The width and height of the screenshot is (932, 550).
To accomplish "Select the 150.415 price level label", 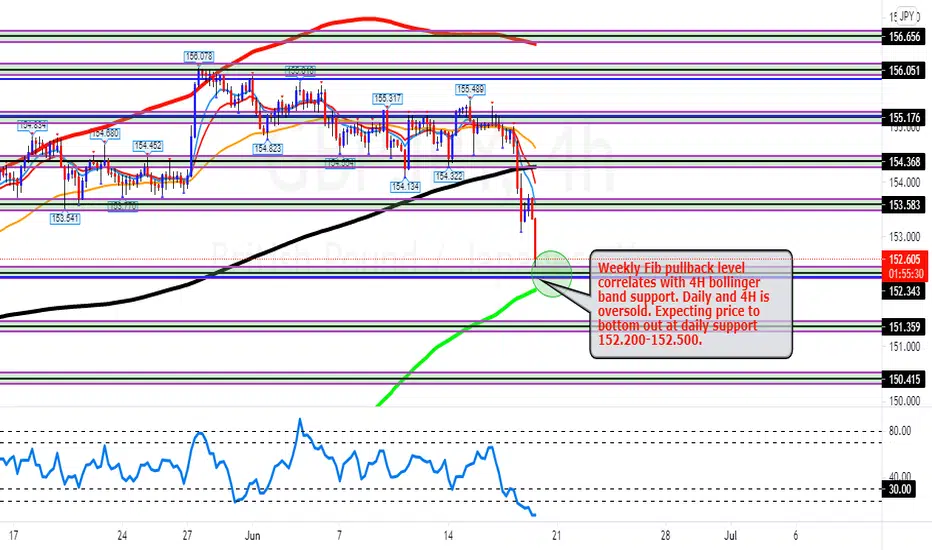I will tap(904, 379).
